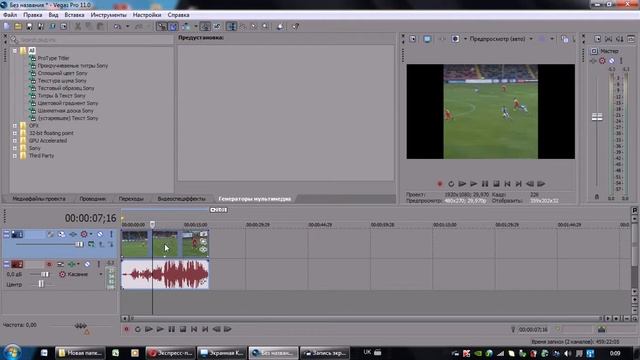Screen dimensions: 640x360
Task: Click timeline Go to Start button
Action: (194, 329)
